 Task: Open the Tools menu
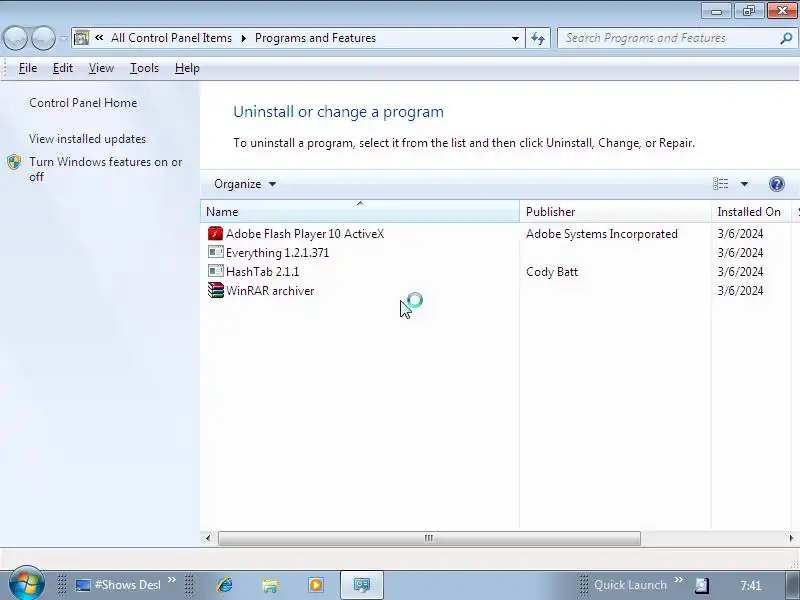coord(144,68)
